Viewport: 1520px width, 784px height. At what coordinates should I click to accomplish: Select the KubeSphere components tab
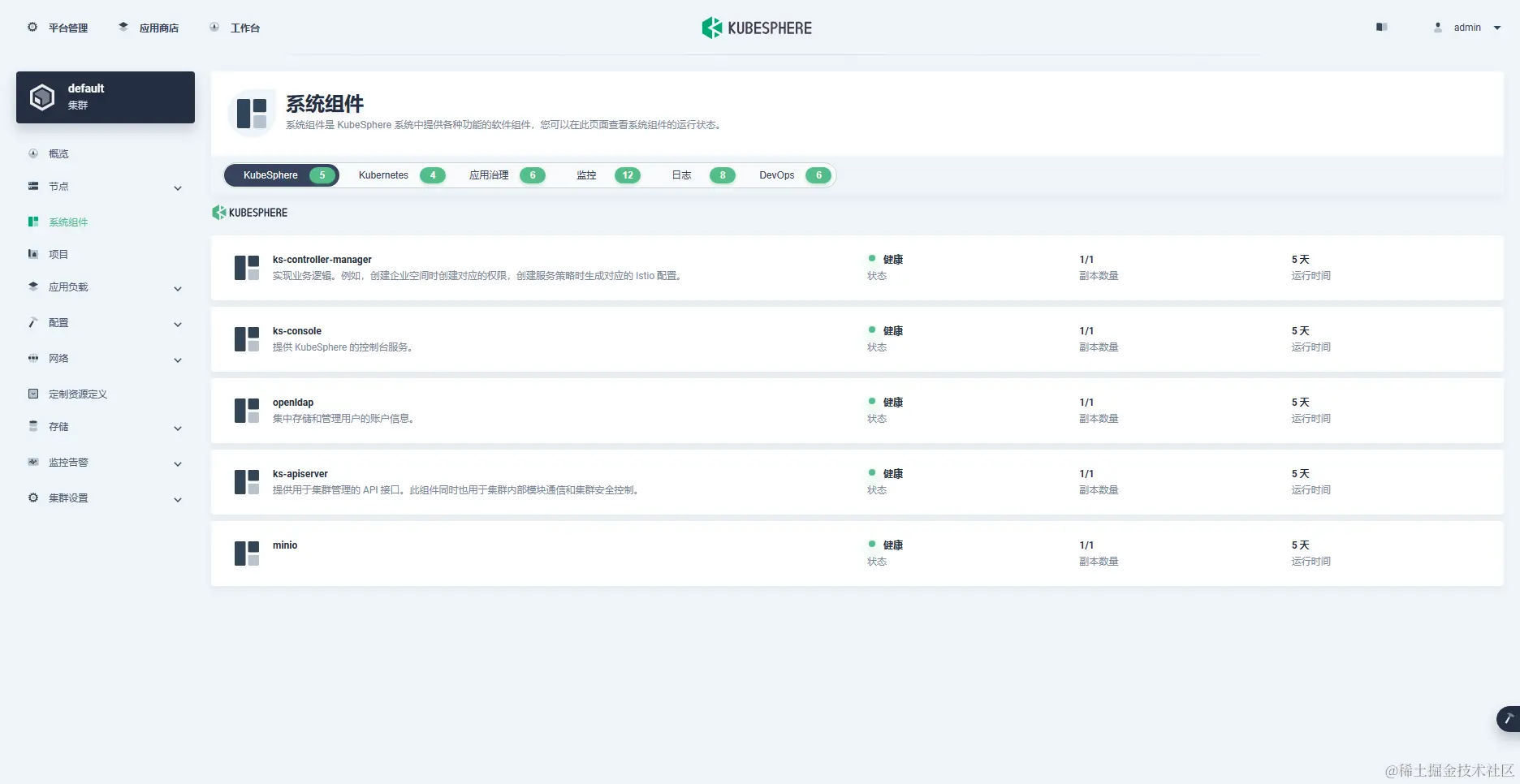click(282, 175)
